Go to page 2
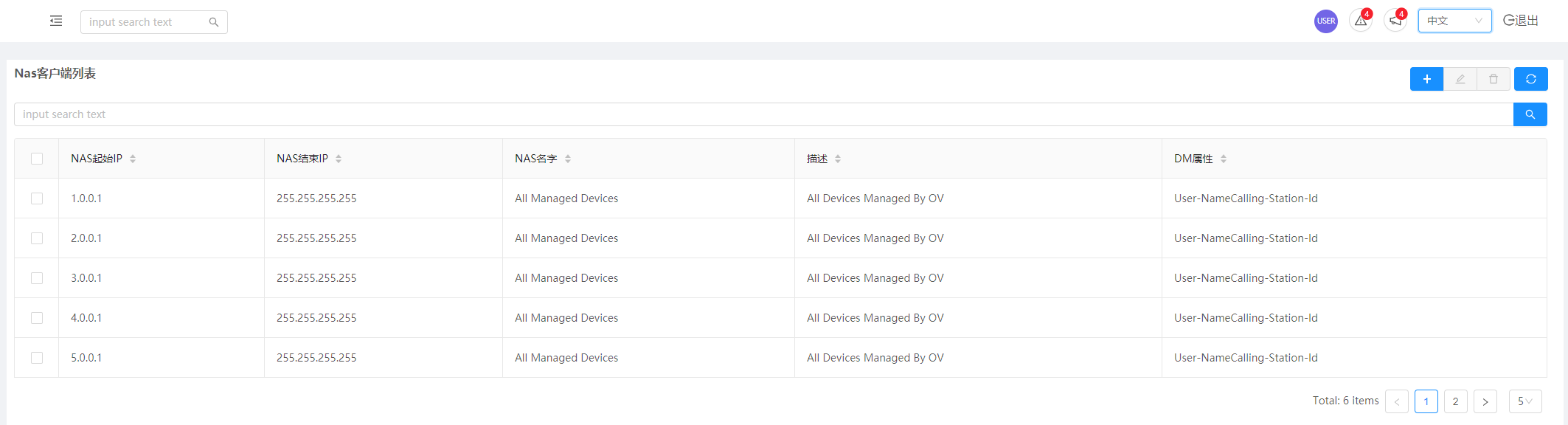 1455,401
